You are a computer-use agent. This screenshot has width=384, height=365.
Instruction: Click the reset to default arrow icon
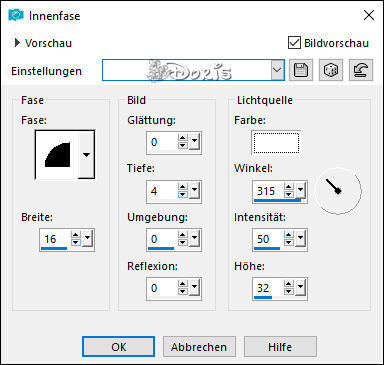[361, 70]
